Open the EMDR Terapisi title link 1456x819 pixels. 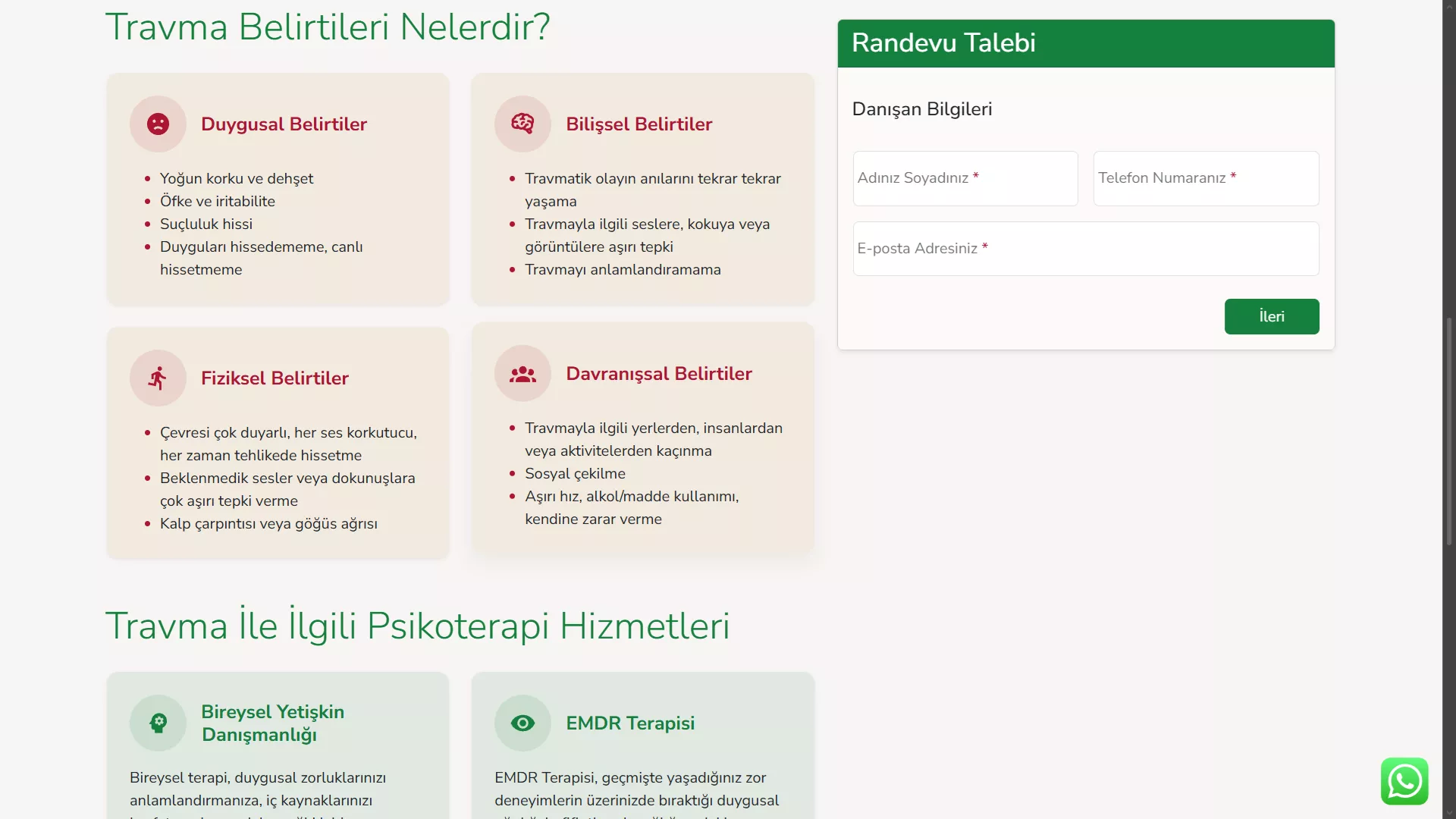(x=629, y=723)
